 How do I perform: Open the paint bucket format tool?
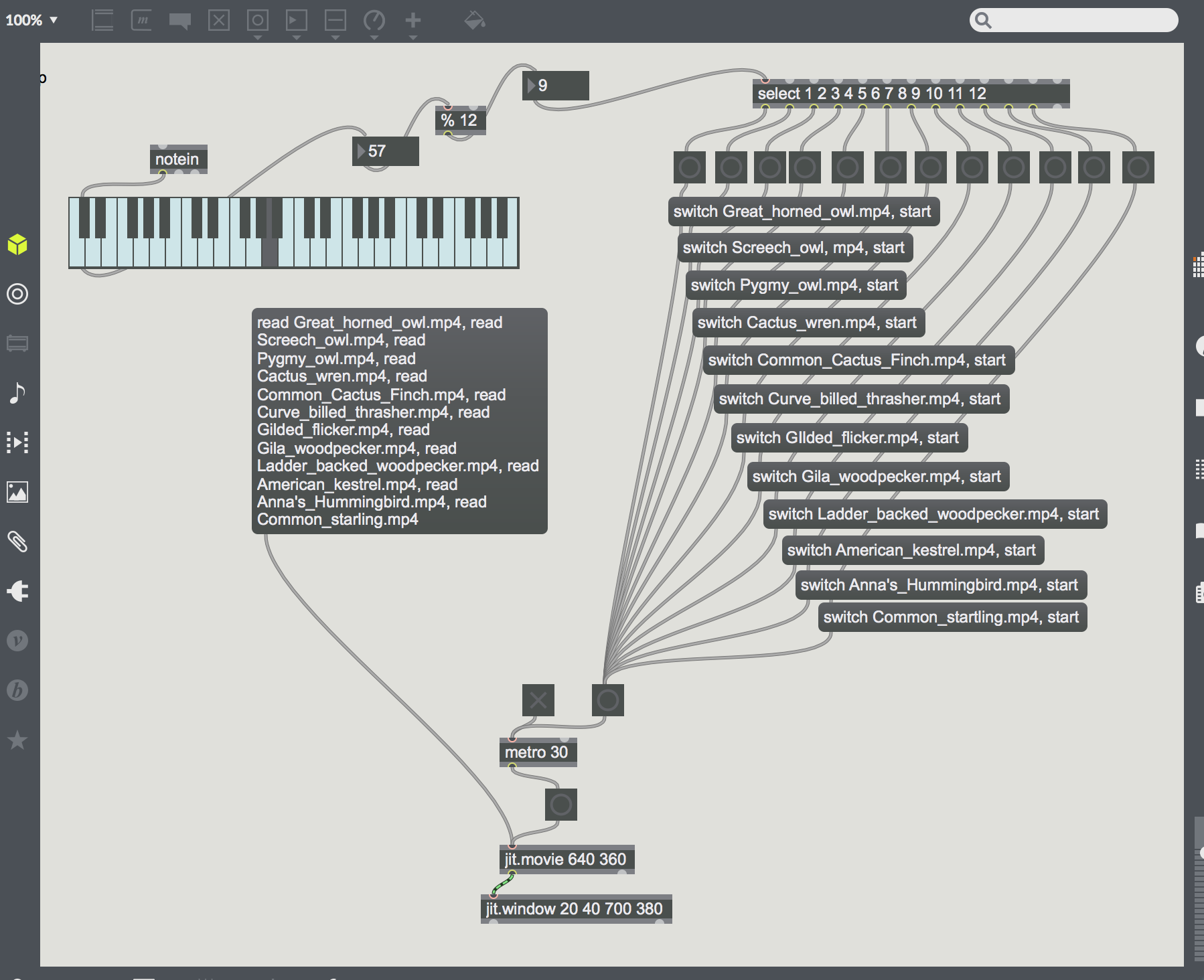click(473, 20)
